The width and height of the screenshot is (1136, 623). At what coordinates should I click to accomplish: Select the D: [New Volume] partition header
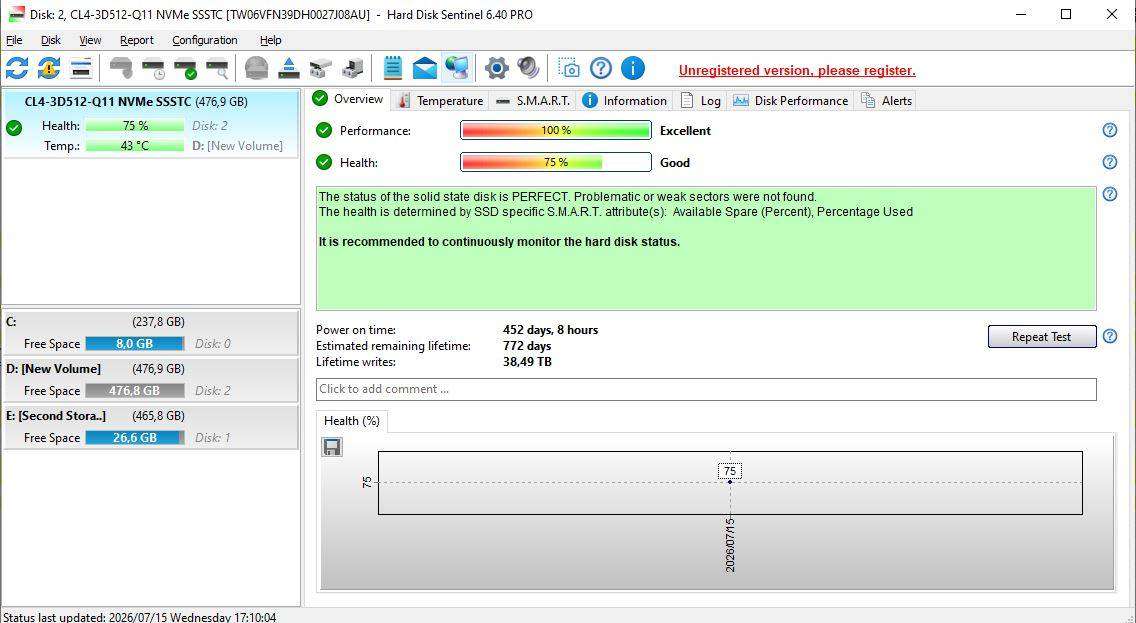coord(151,369)
